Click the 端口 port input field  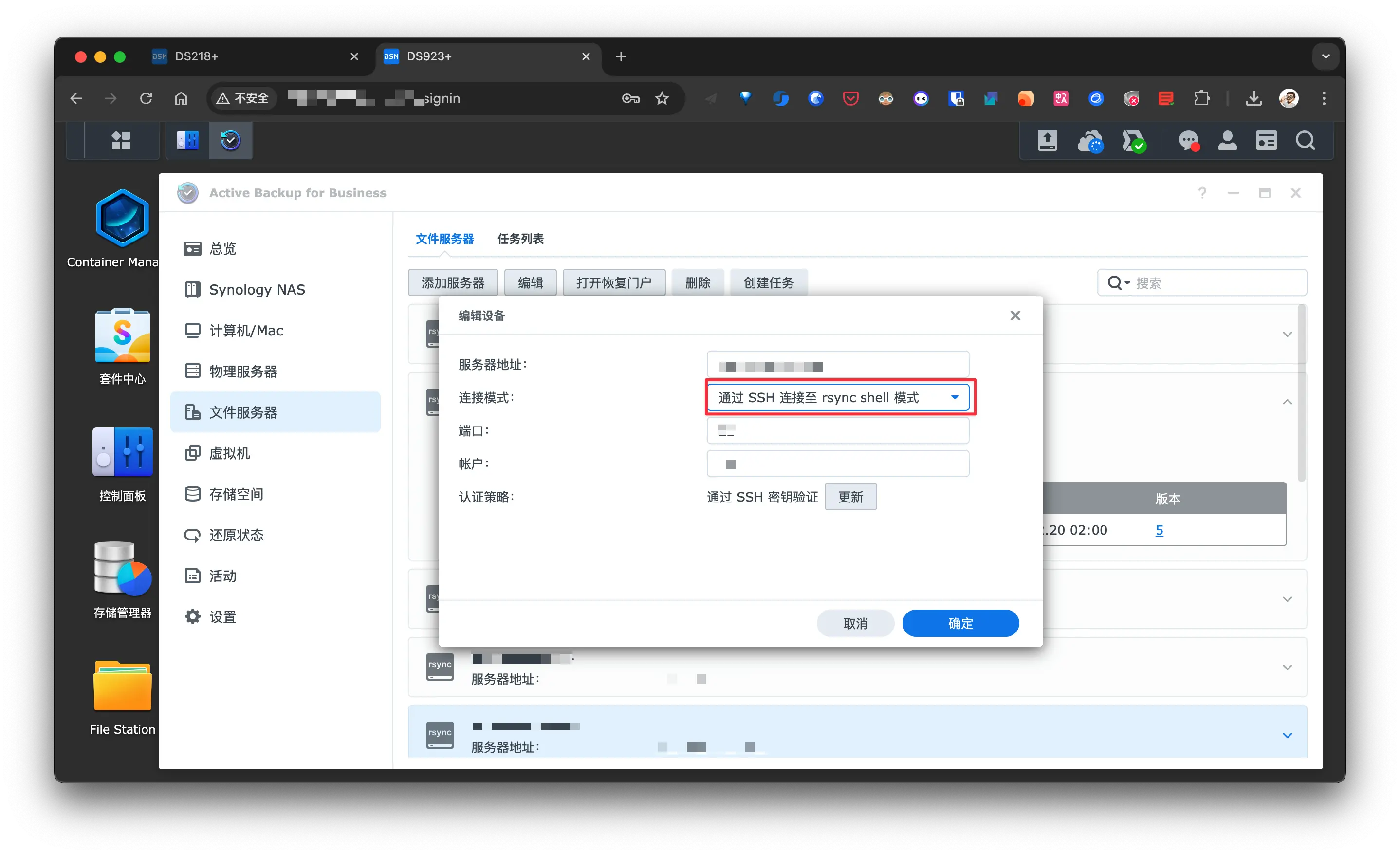(837, 430)
